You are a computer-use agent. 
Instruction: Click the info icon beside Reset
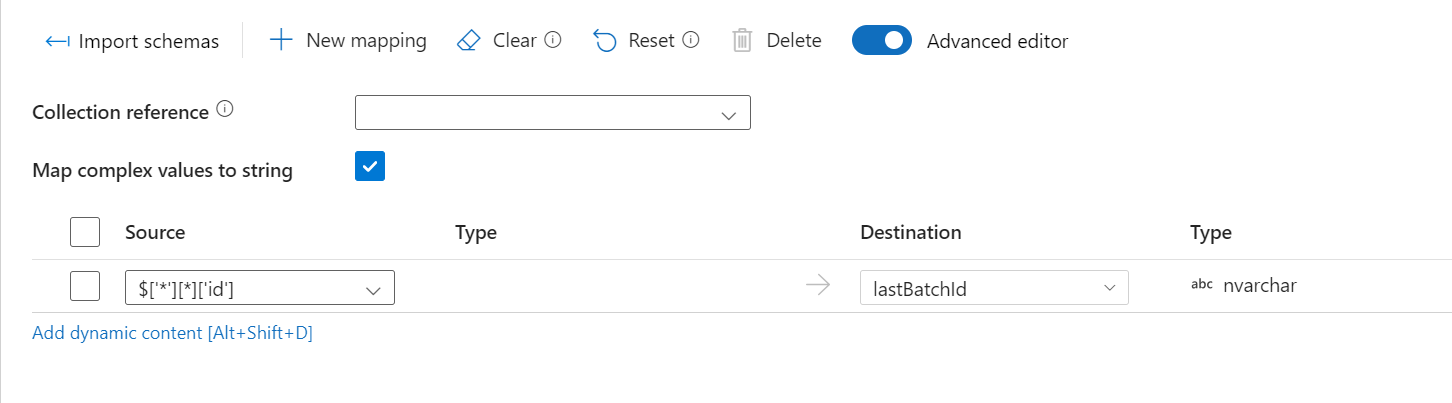tap(691, 40)
